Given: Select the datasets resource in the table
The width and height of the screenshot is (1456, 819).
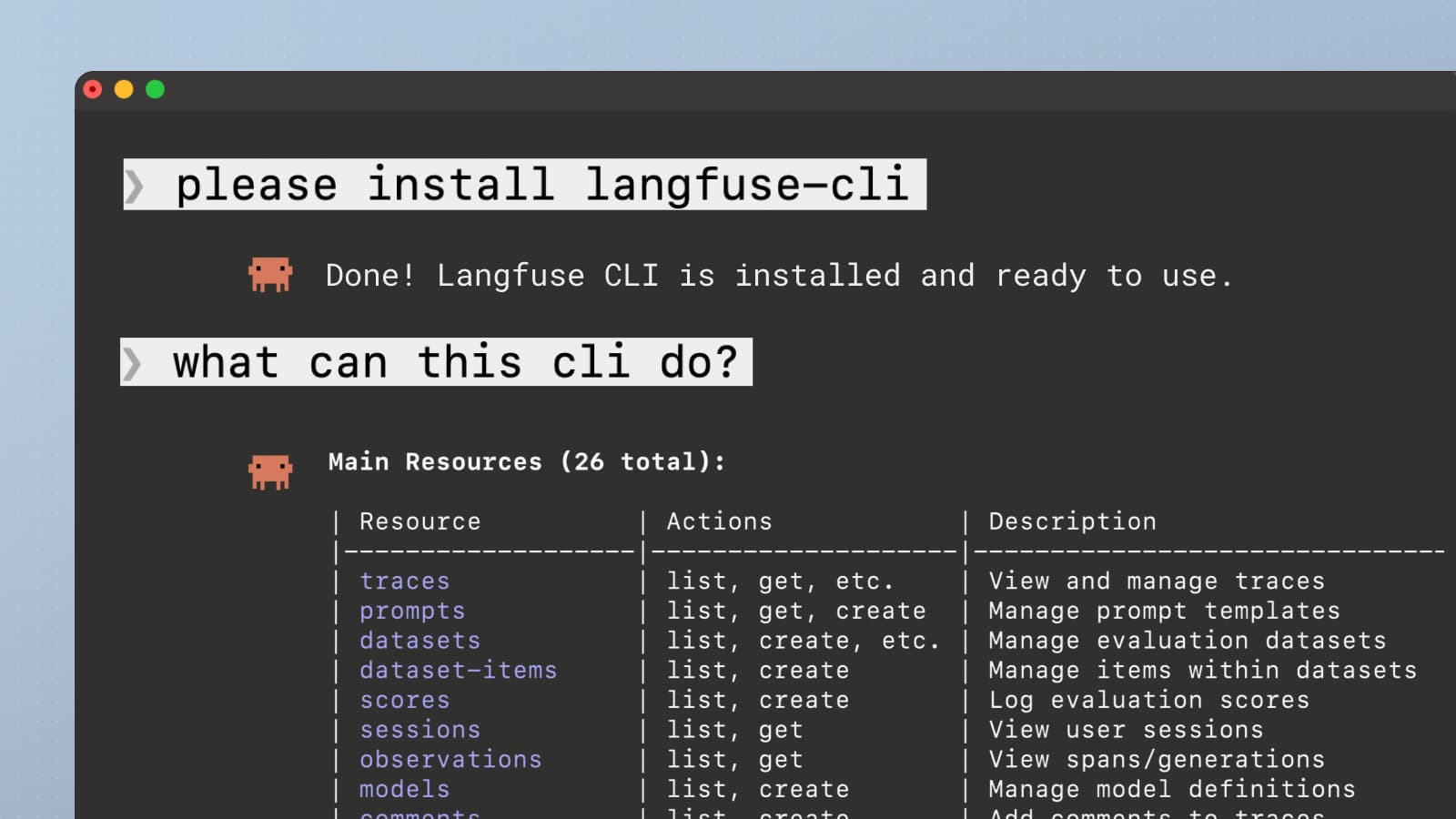Looking at the screenshot, I should pos(420,641).
